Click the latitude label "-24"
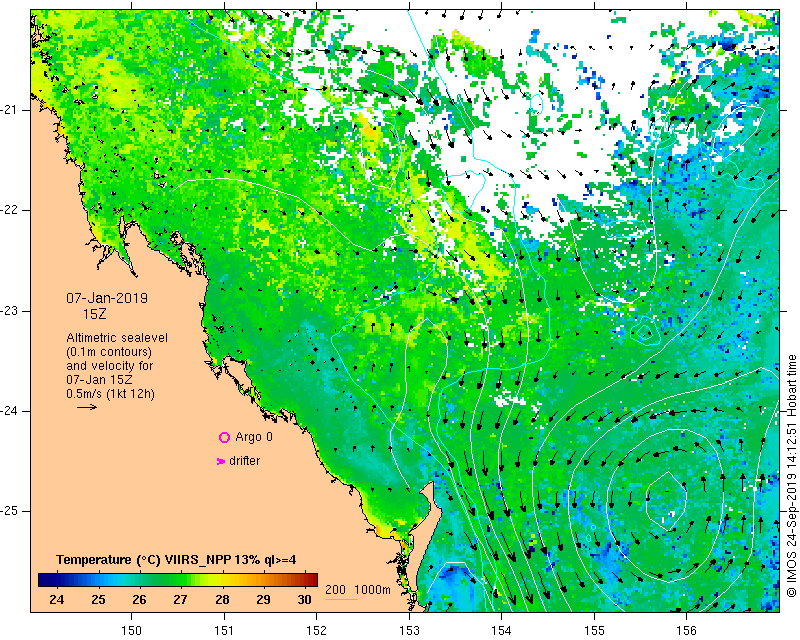Image resolution: width=800 pixels, height=640 pixels. coord(9,411)
